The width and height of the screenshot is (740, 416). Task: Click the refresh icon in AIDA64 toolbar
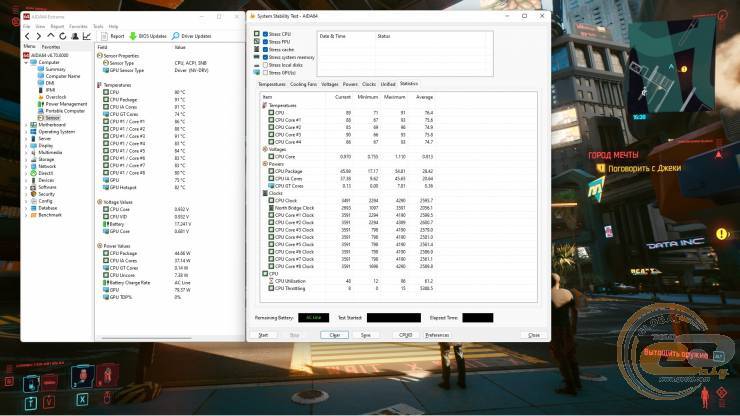63,36
